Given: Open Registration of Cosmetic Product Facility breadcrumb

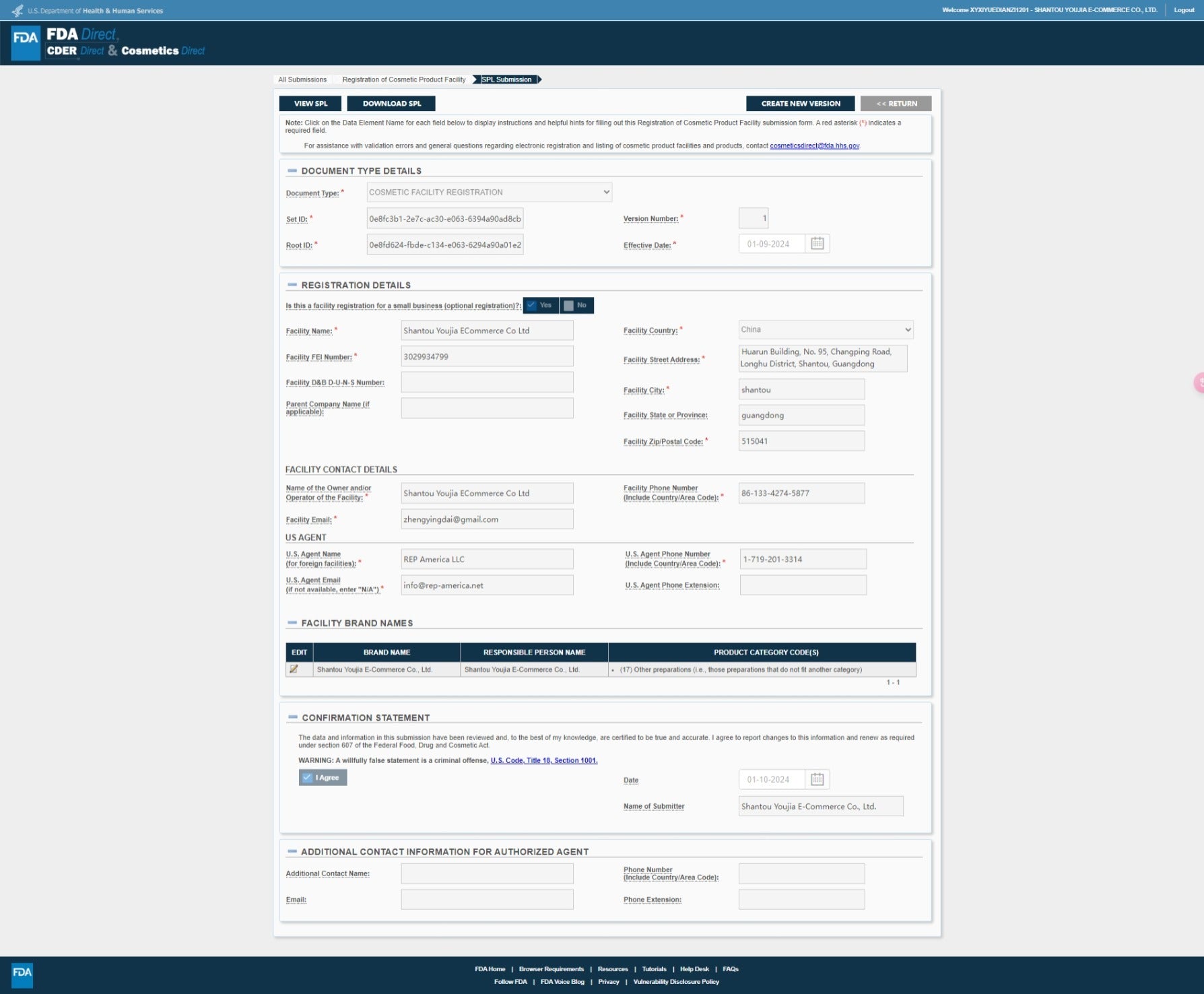Looking at the screenshot, I should click(403, 79).
